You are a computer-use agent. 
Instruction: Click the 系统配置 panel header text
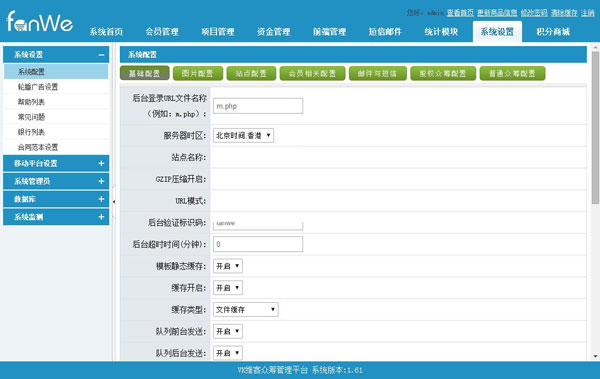click(142, 55)
